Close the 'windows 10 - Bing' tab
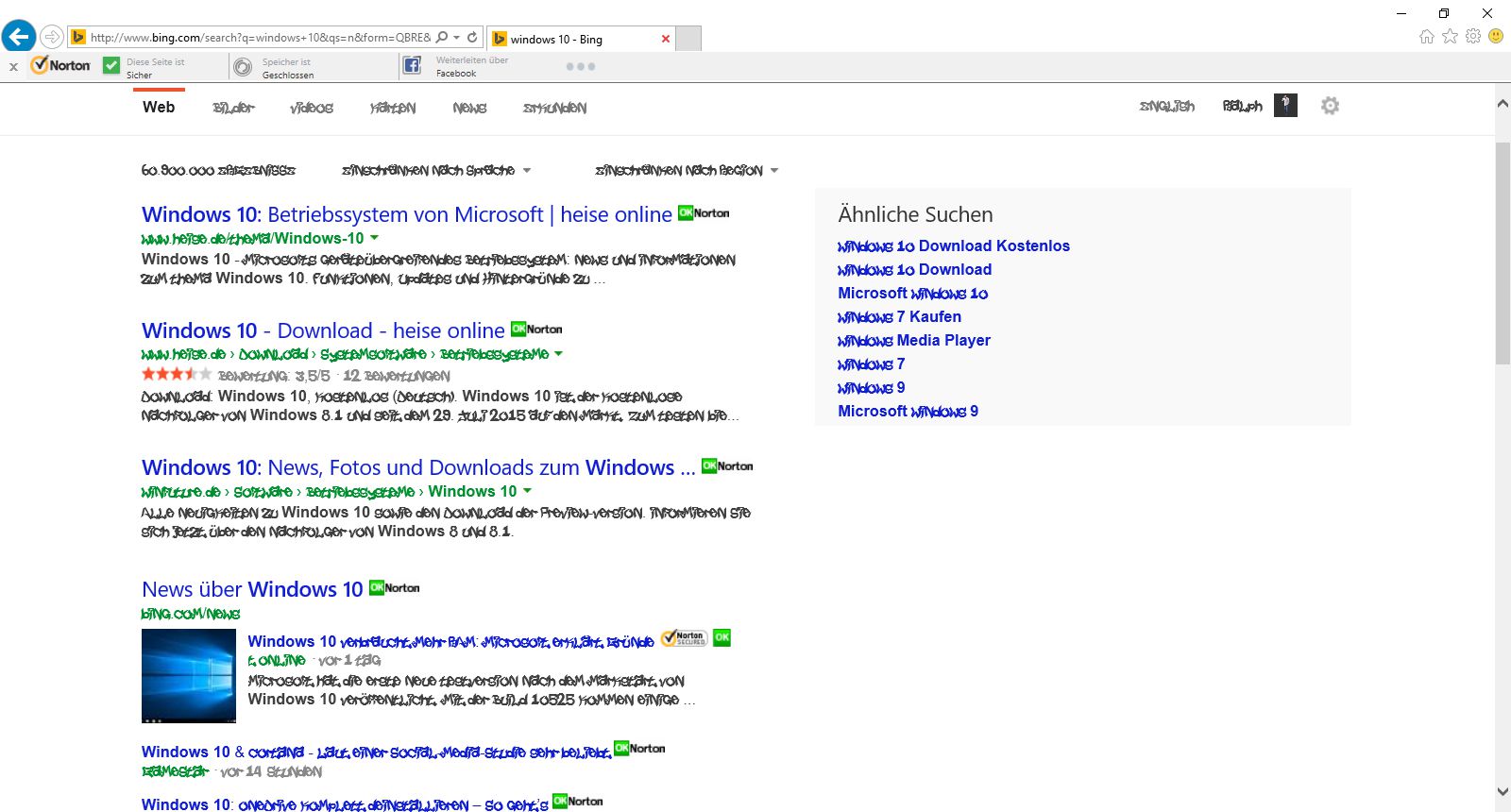The image size is (1511, 812). (x=666, y=39)
